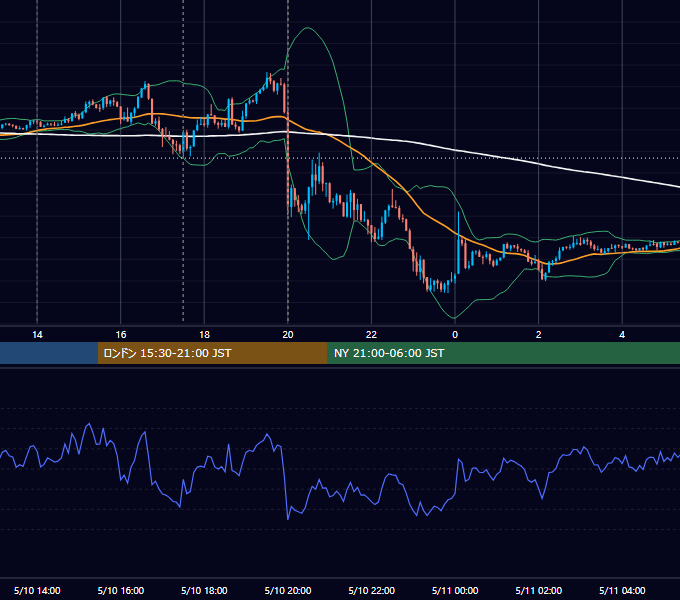Click the 5/11 04:00 time label

point(622,590)
